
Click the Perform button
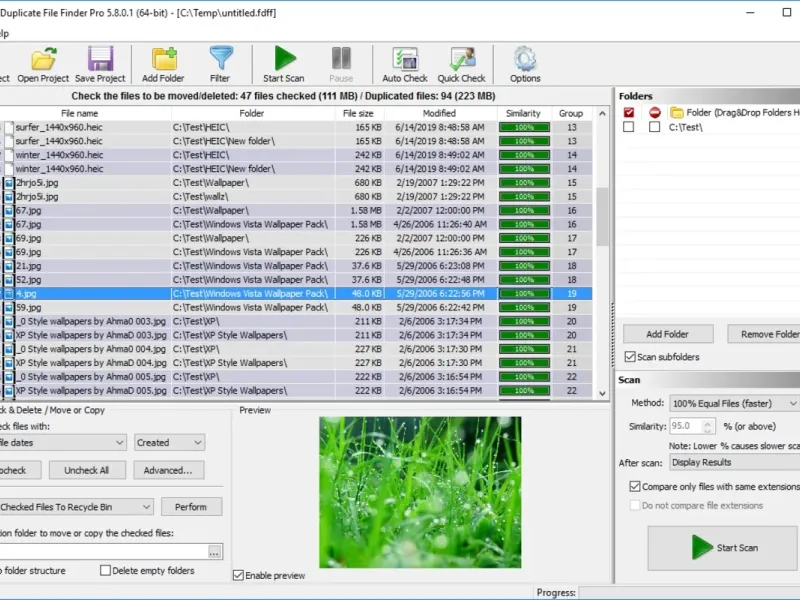[x=191, y=507]
